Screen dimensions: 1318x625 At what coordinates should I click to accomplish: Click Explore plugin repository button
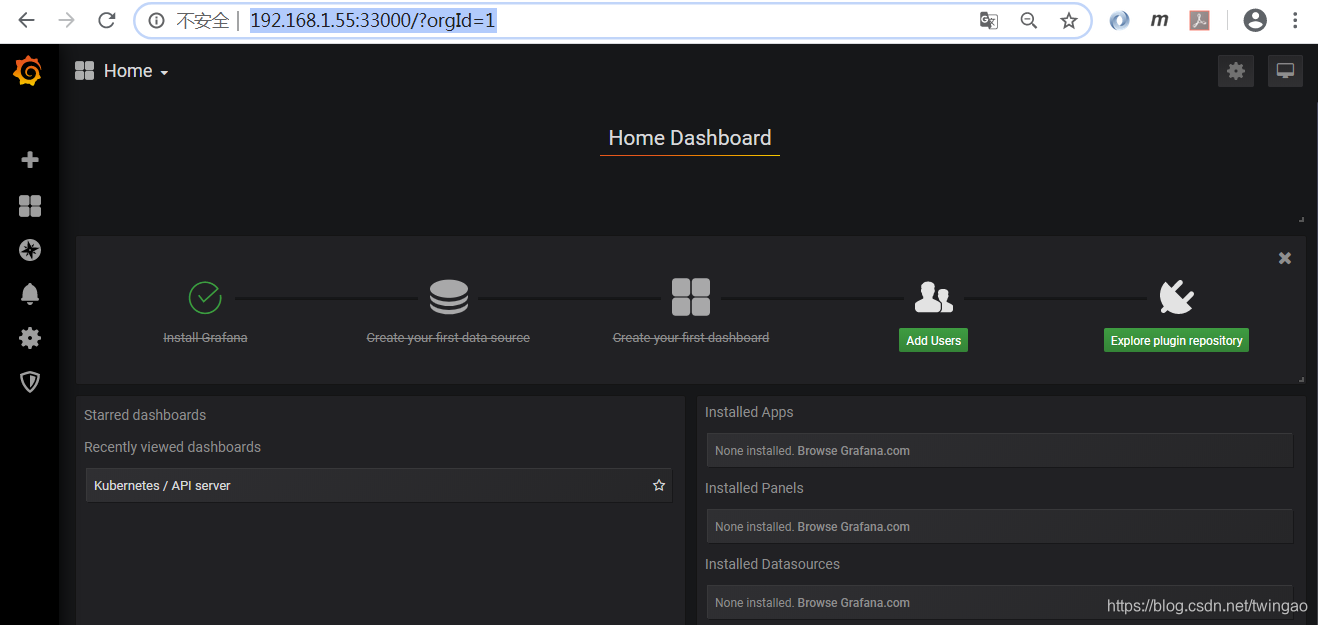(1176, 340)
